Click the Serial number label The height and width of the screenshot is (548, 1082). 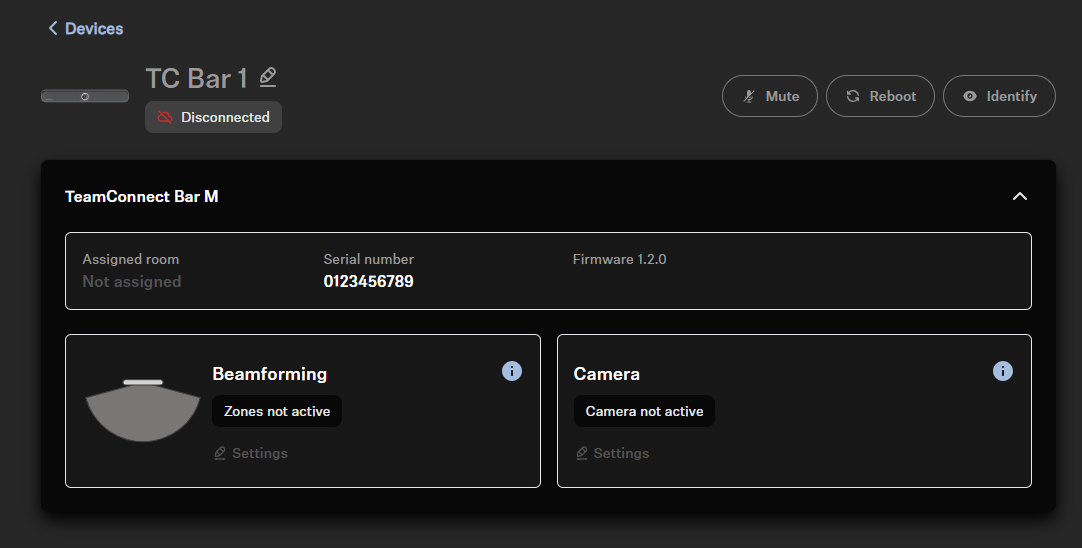(x=368, y=260)
